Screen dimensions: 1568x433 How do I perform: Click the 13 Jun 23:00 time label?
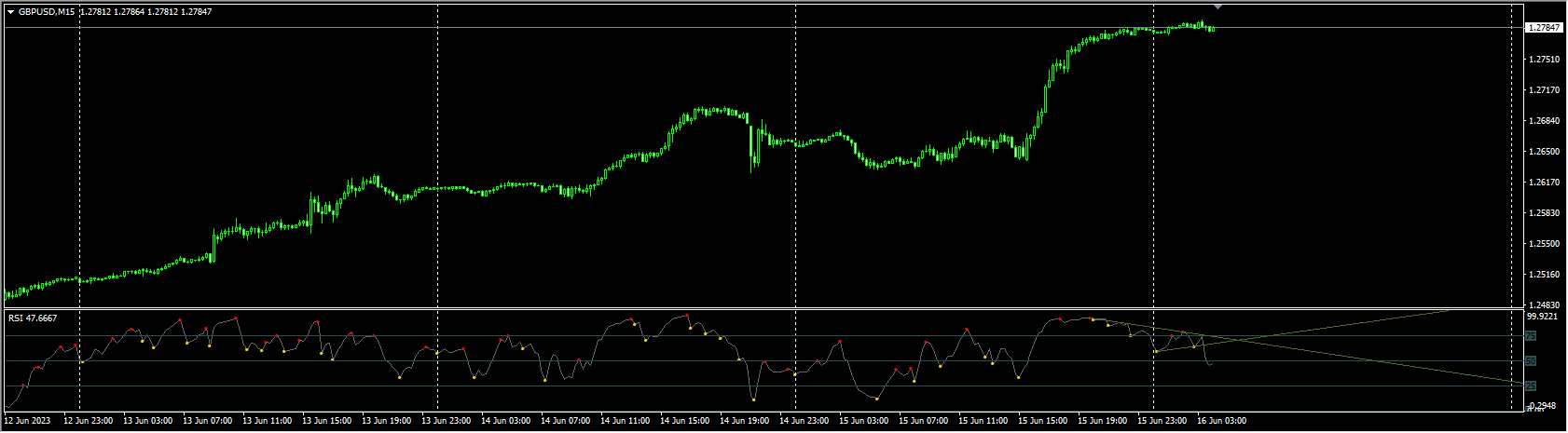(447, 422)
